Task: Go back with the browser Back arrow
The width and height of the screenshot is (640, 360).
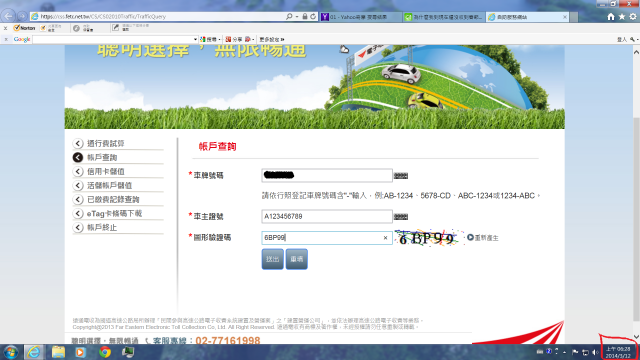Action: 8,16
